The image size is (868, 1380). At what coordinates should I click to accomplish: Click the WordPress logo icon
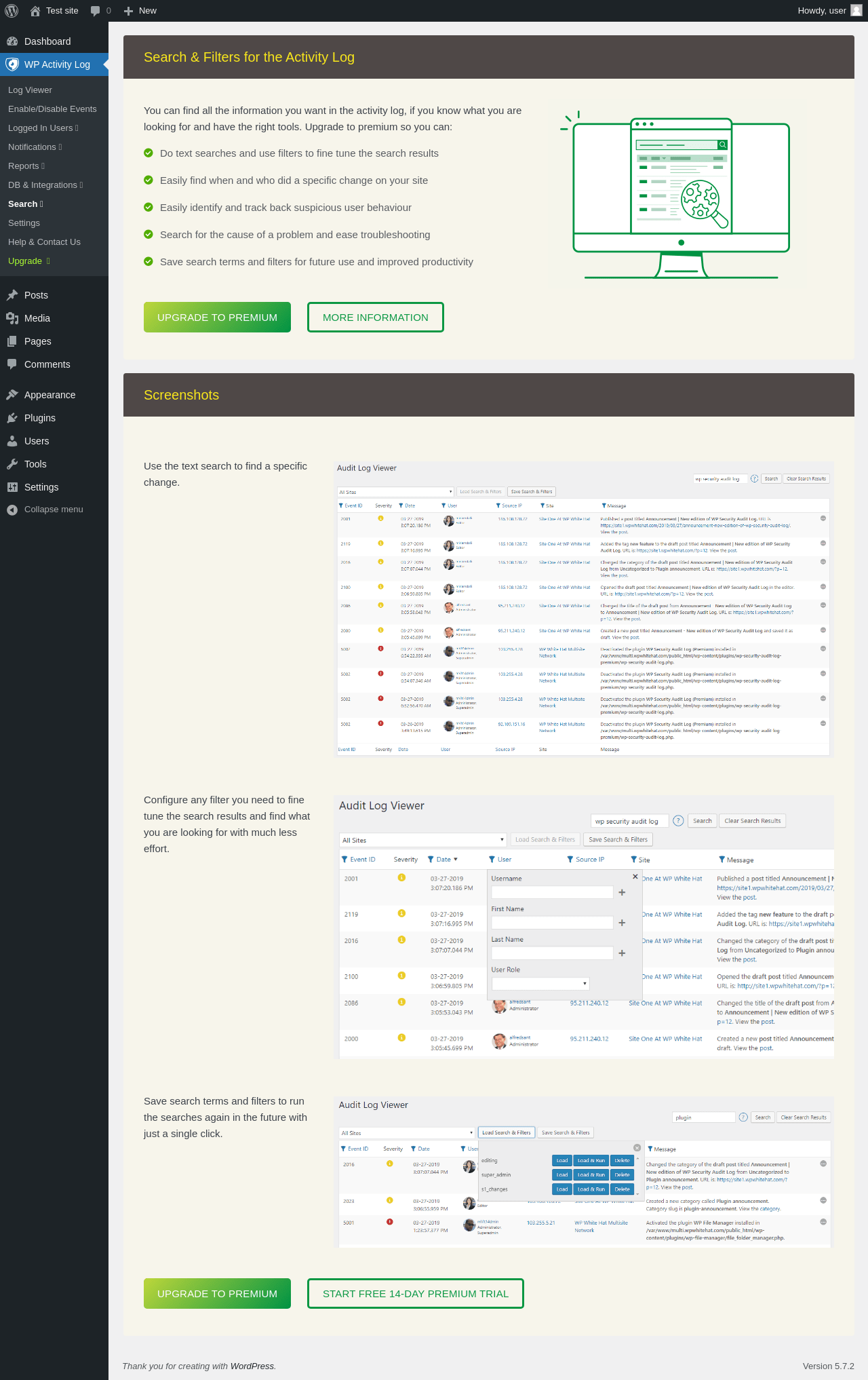pyautogui.click(x=12, y=11)
